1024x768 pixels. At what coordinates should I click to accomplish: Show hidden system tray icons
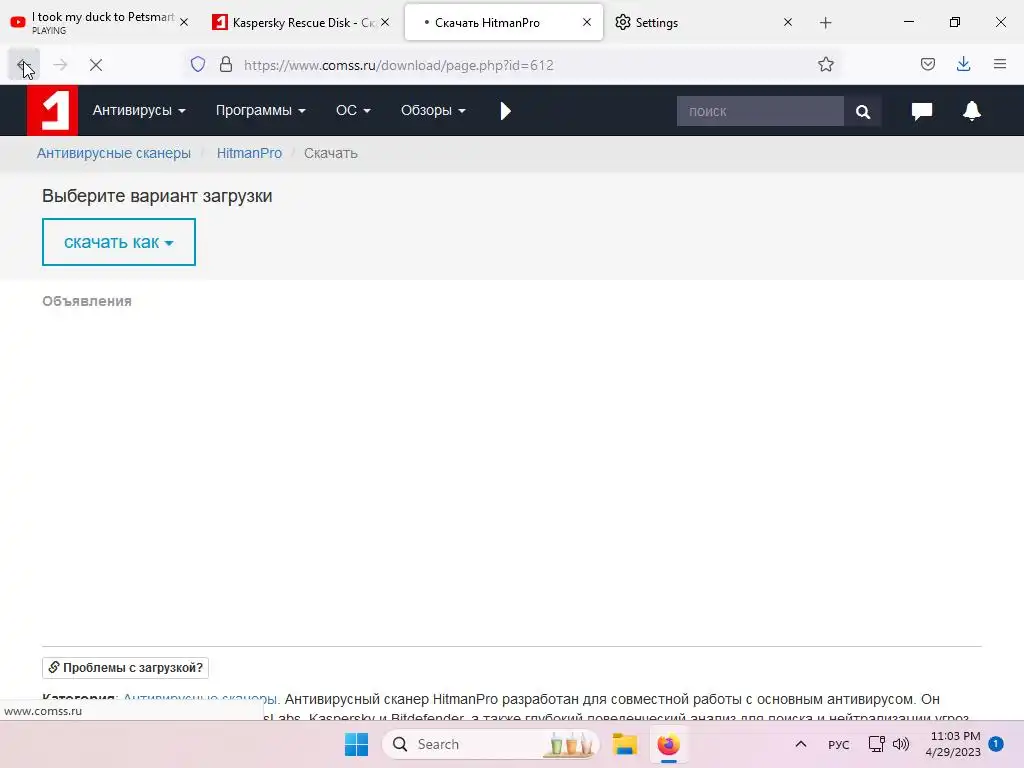pyautogui.click(x=801, y=744)
